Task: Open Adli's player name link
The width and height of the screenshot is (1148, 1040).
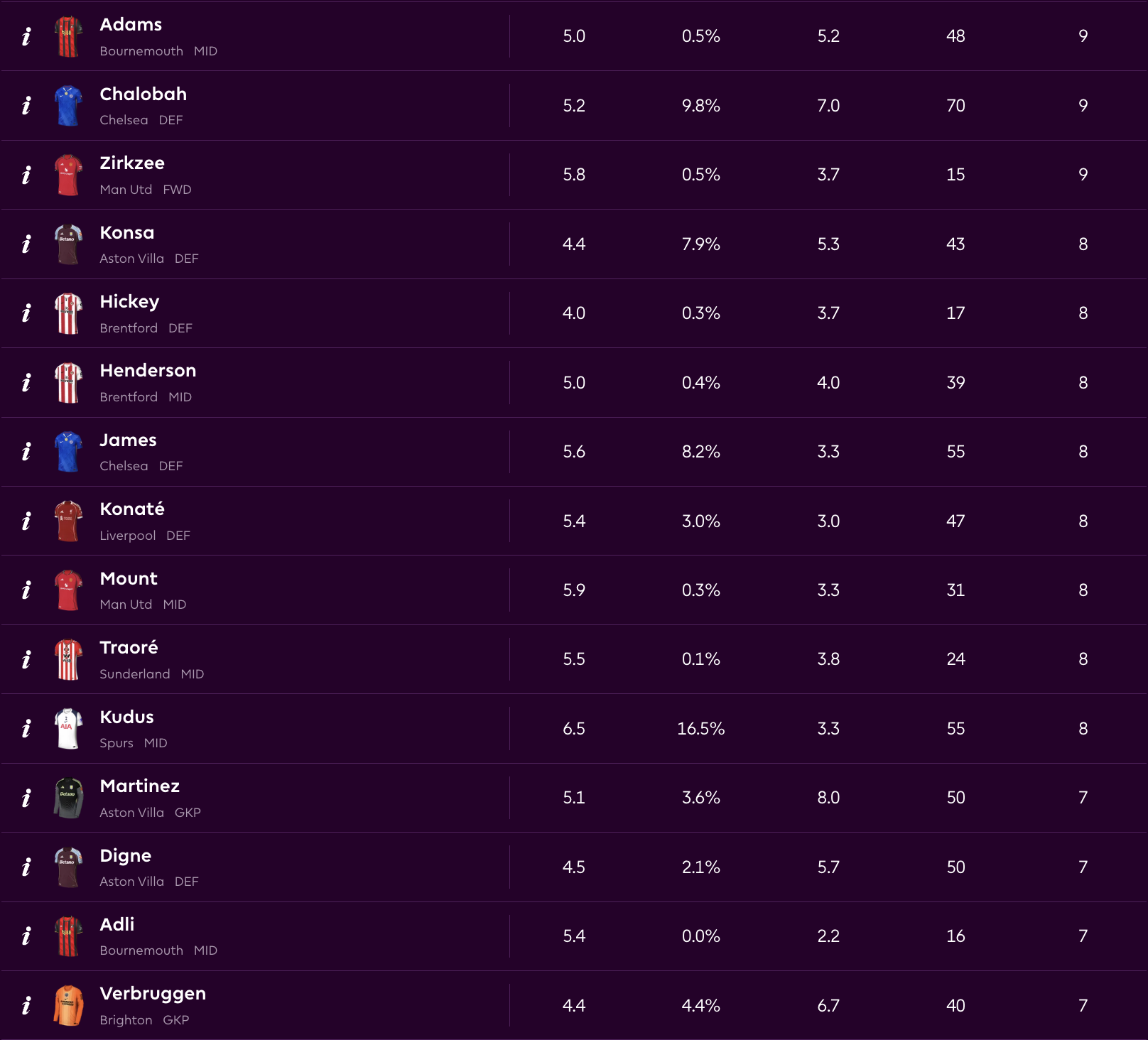Action: [117, 924]
